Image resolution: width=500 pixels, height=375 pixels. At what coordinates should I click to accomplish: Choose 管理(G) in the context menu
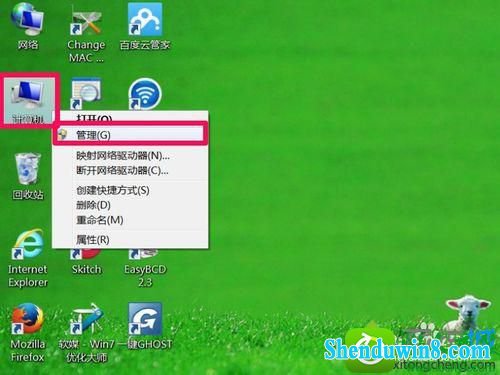point(130,135)
